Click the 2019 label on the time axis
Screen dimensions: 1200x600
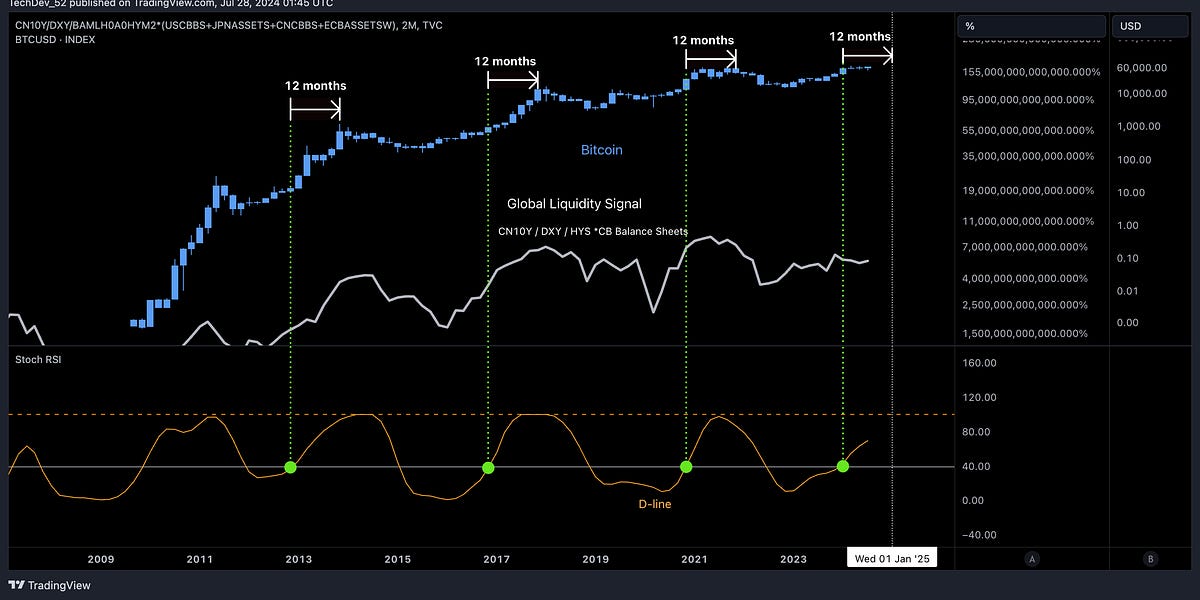596,559
